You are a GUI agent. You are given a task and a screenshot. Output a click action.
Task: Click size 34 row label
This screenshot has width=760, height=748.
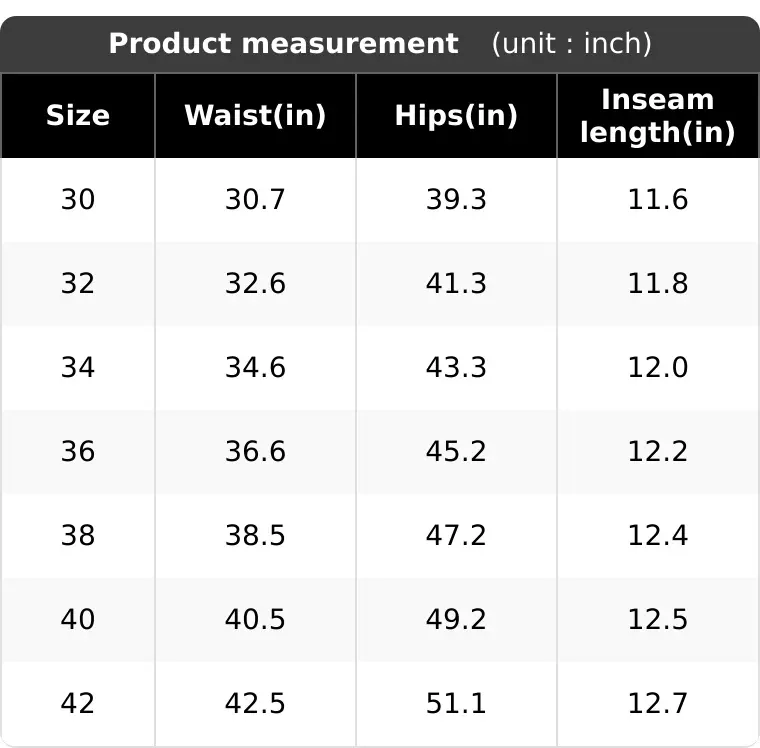[x=78, y=367]
